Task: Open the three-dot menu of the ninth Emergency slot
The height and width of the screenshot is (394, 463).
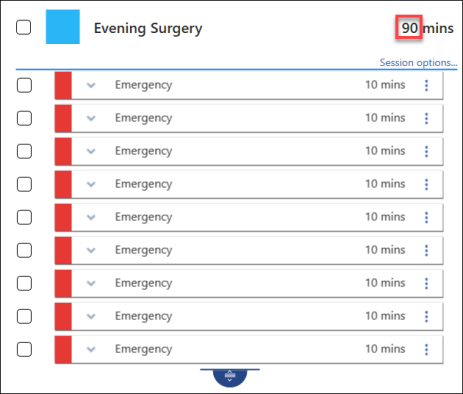Action: [x=426, y=349]
